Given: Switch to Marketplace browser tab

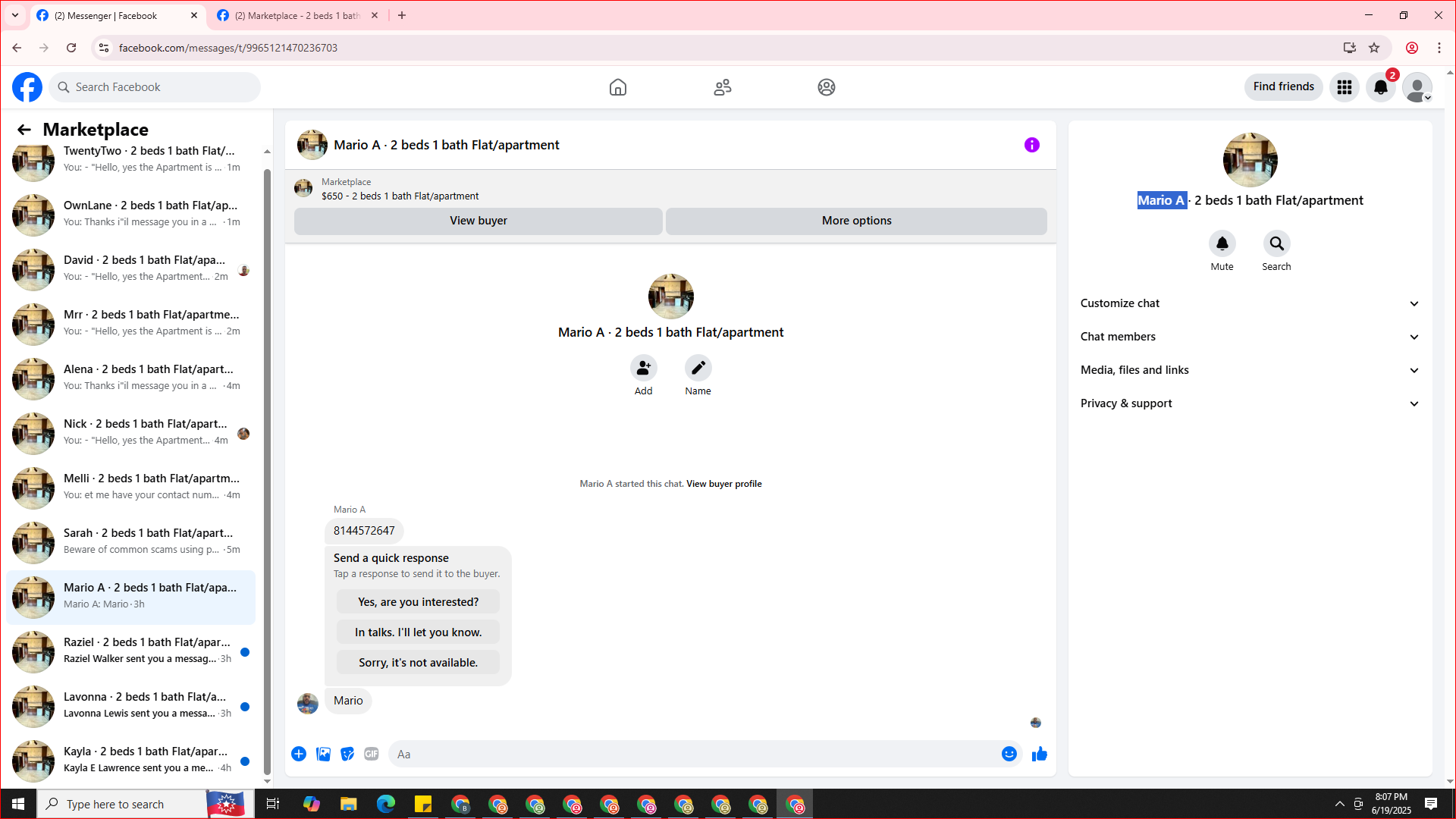Looking at the screenshot, I should [x=297, y=16].
